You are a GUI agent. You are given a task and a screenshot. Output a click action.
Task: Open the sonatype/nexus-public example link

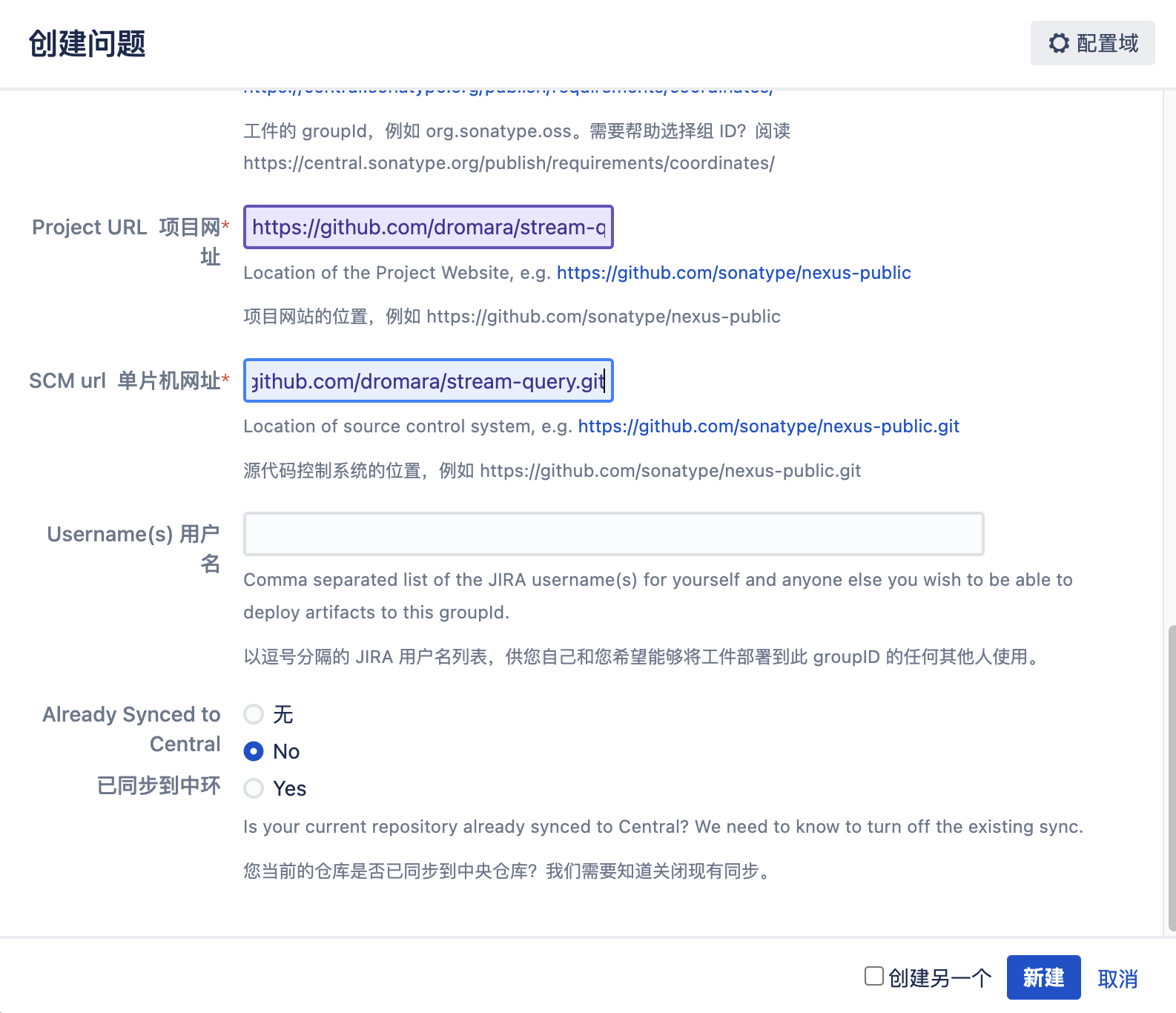click(x=733, y=273)
